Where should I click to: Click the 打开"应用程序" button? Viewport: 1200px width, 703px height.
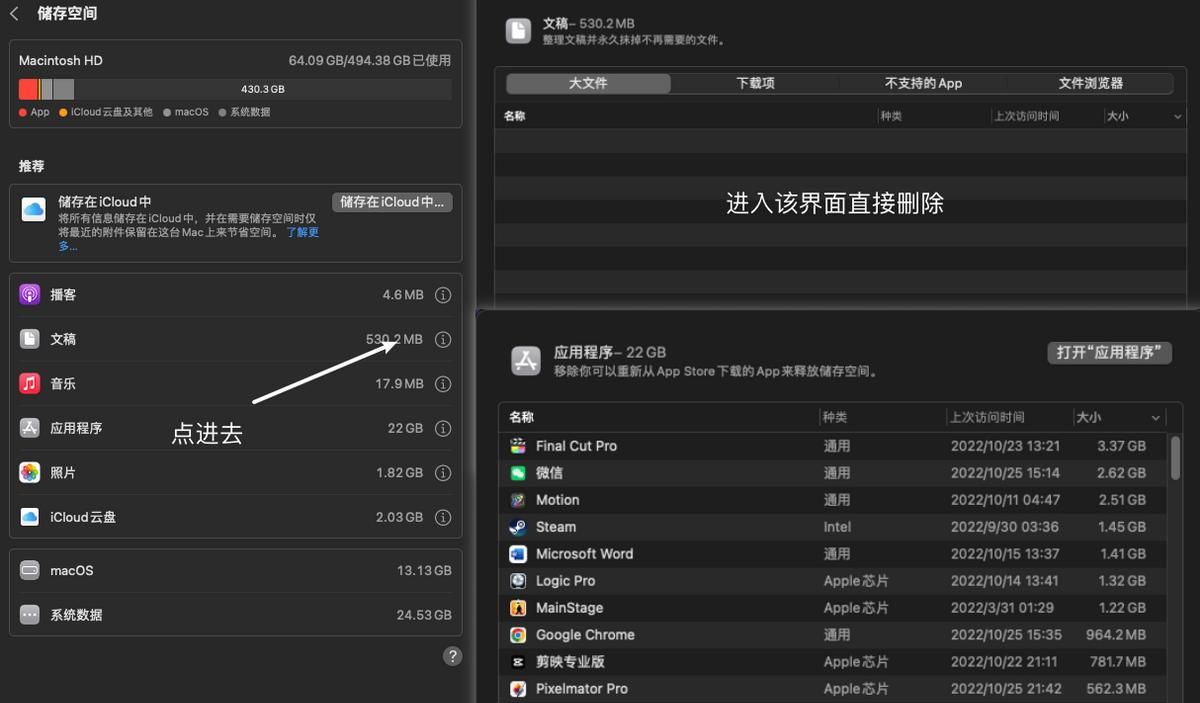tap(1109, 352)
